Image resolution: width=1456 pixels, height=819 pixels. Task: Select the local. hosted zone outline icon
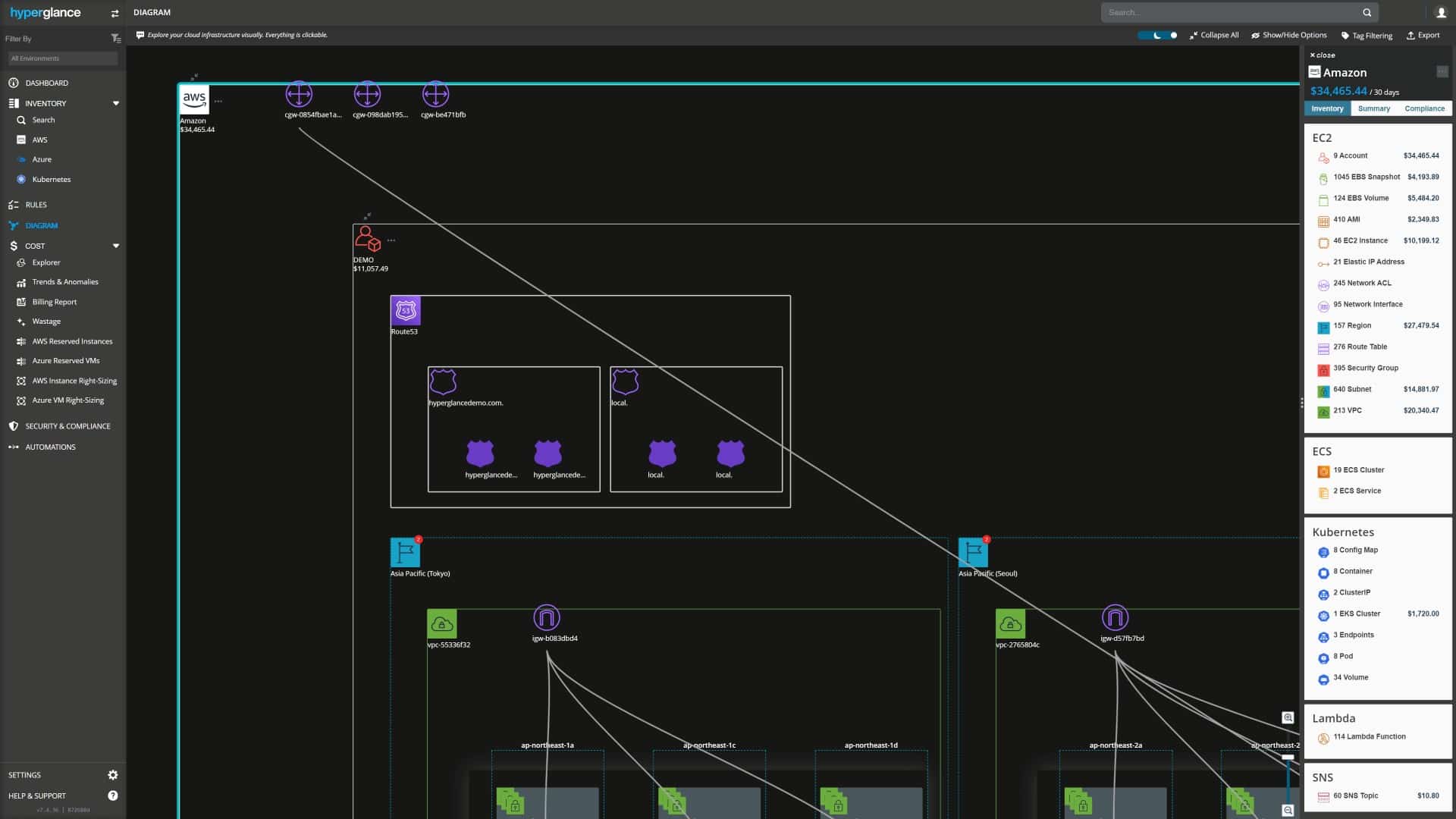point(626,381)
